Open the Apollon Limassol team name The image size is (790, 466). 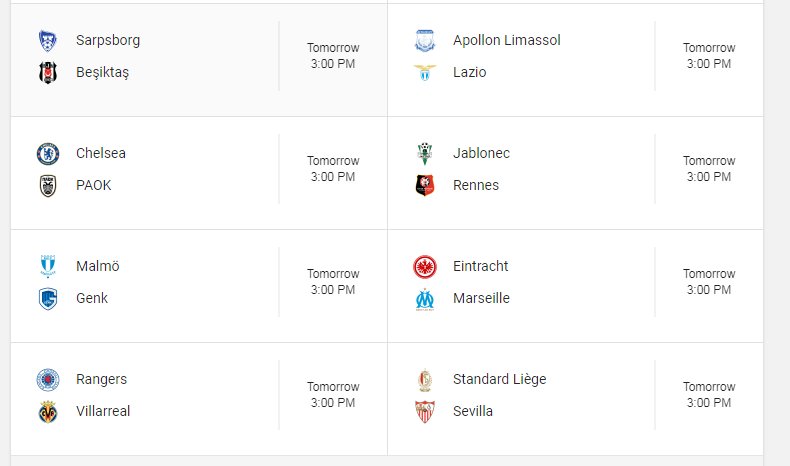pyautogui.click(x=506, y=40)
